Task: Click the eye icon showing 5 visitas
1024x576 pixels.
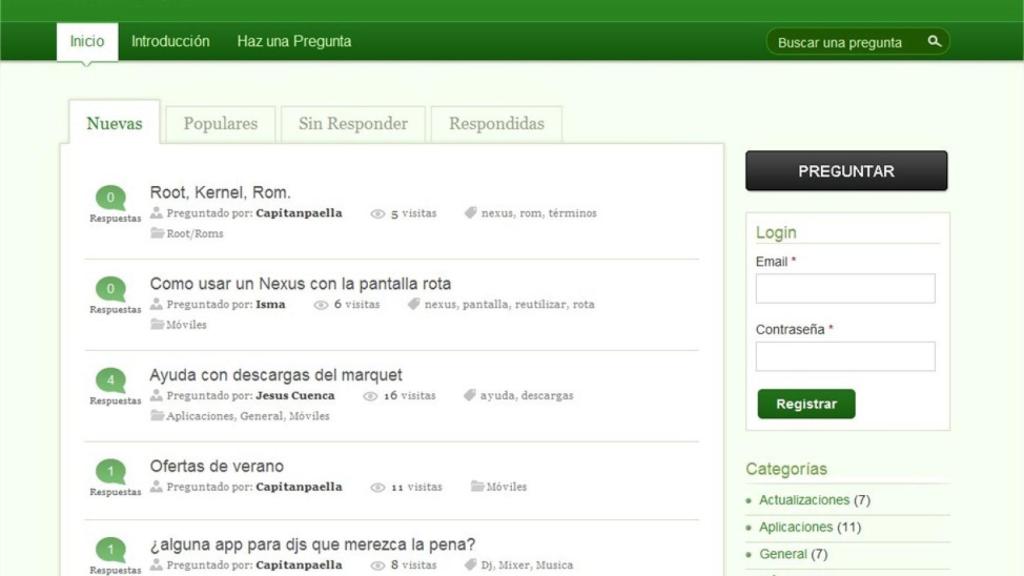Action: coord(377,213)
